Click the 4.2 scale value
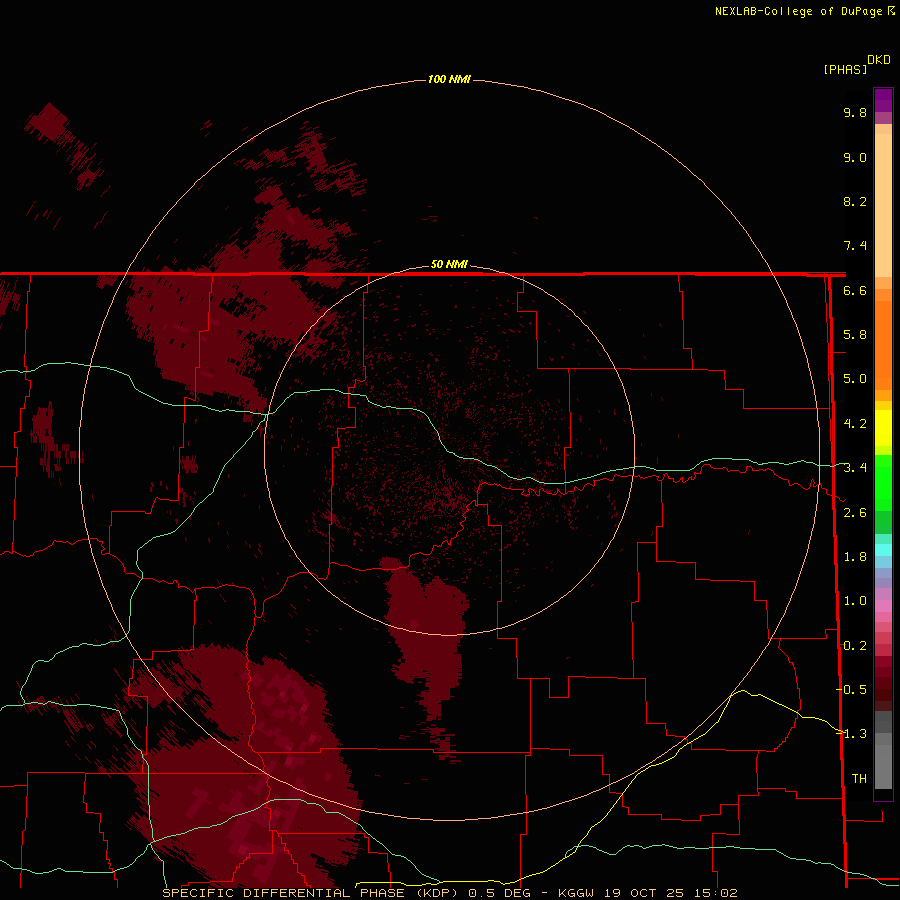900x900 pixels. pyautogui.click(x=855, y=424)
